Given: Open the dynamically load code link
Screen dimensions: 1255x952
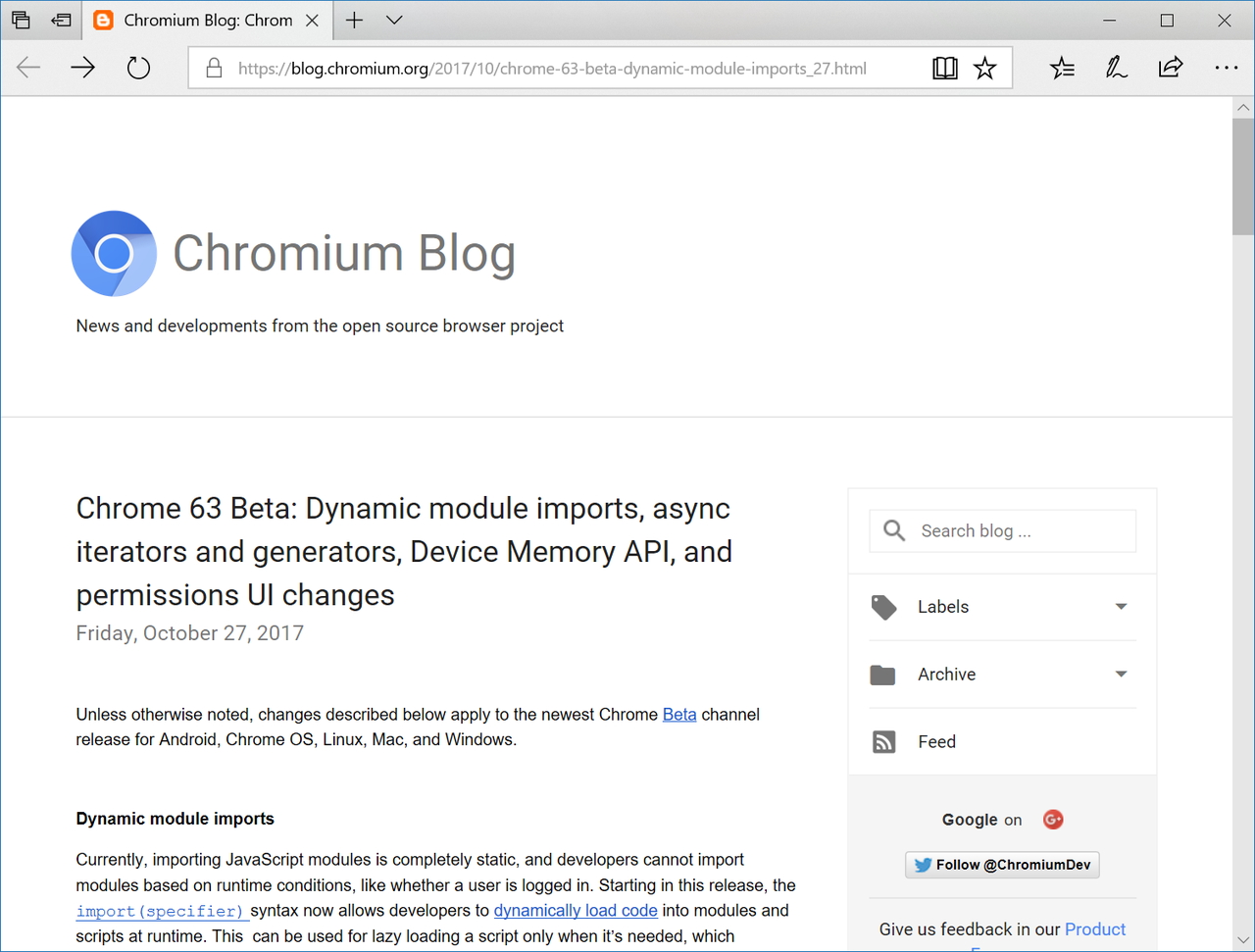Looking at the screenshot, I should pos(575,910).
